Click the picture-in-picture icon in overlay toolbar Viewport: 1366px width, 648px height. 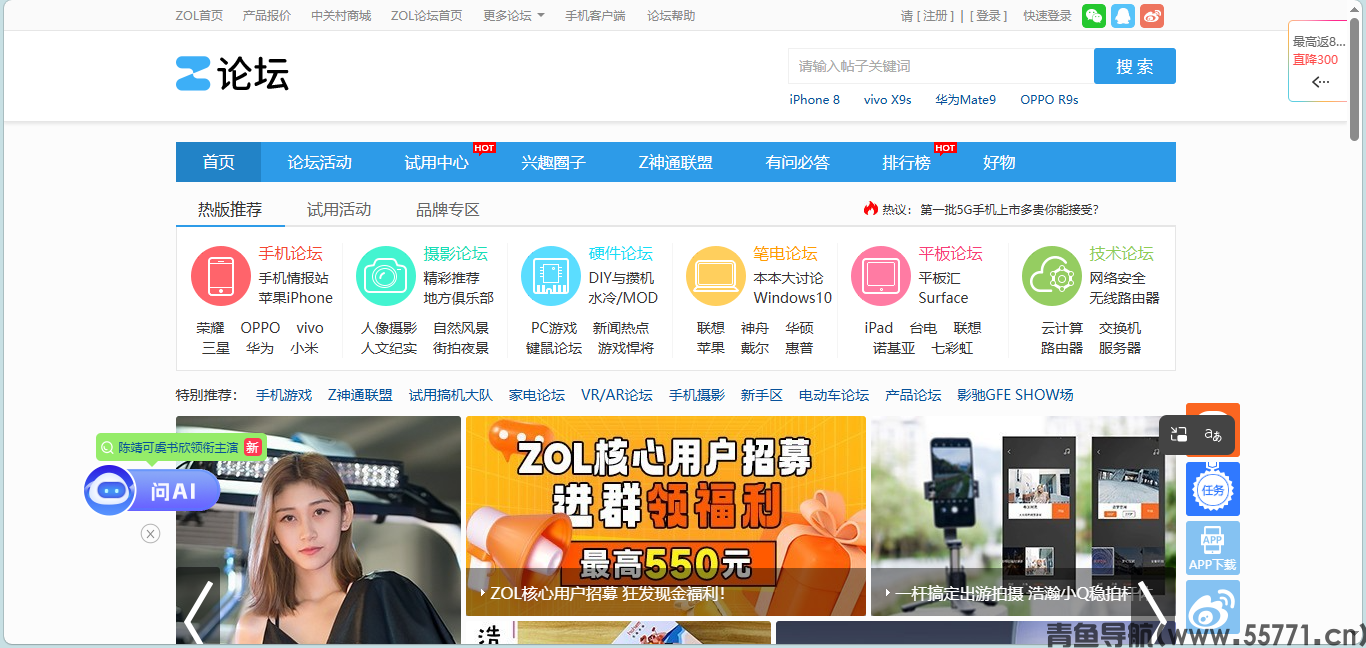pyautogui.click(x=1179, y=435)
